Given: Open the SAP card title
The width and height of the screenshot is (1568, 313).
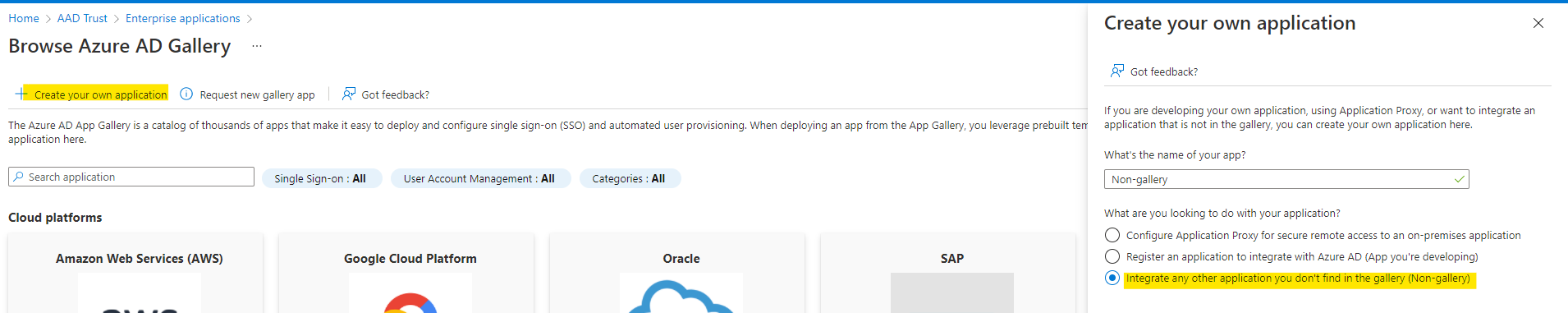Looking at the screenshot, I should pos(952,258).
